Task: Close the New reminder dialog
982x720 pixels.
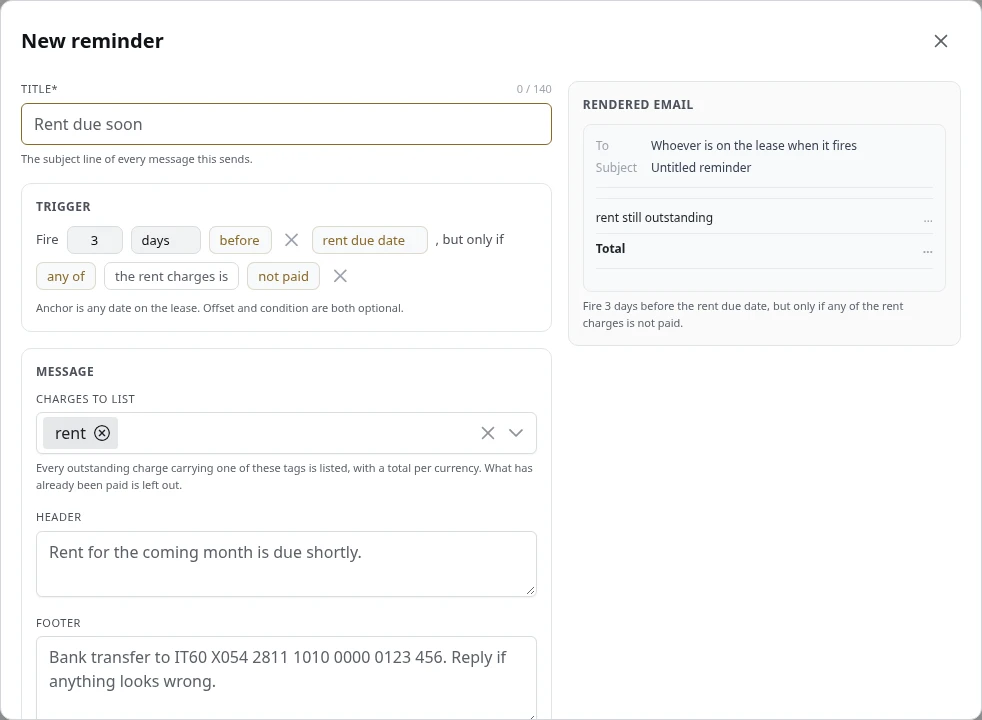Action: pos(940,41)
